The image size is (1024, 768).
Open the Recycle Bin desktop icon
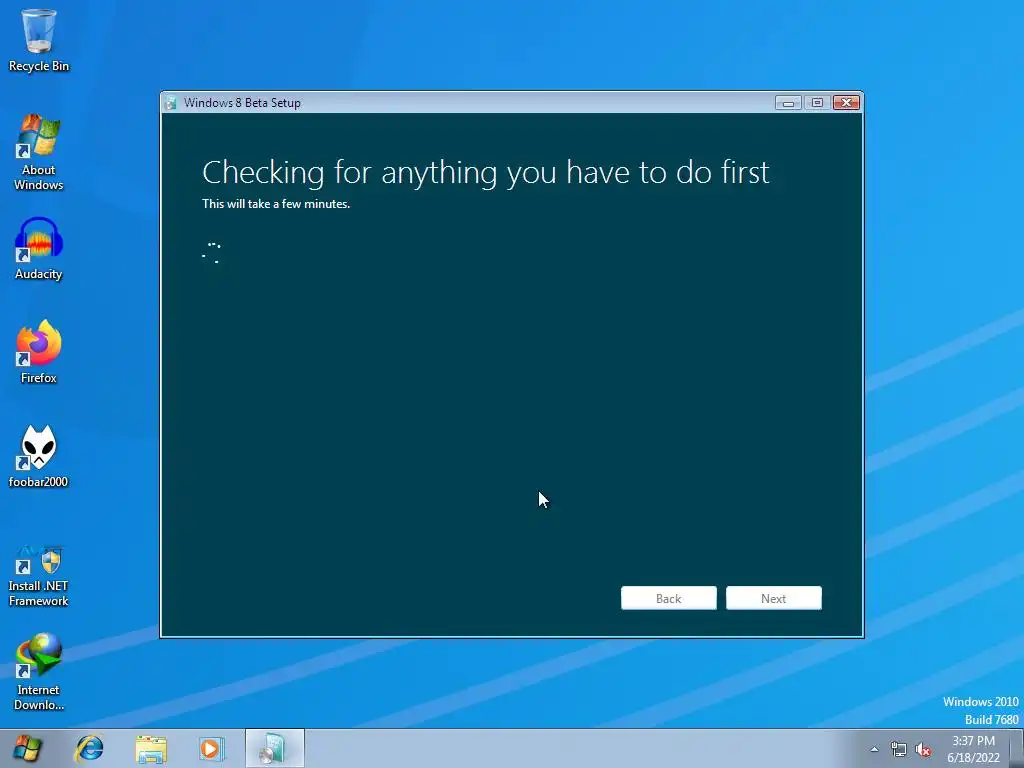coord(39,40)
